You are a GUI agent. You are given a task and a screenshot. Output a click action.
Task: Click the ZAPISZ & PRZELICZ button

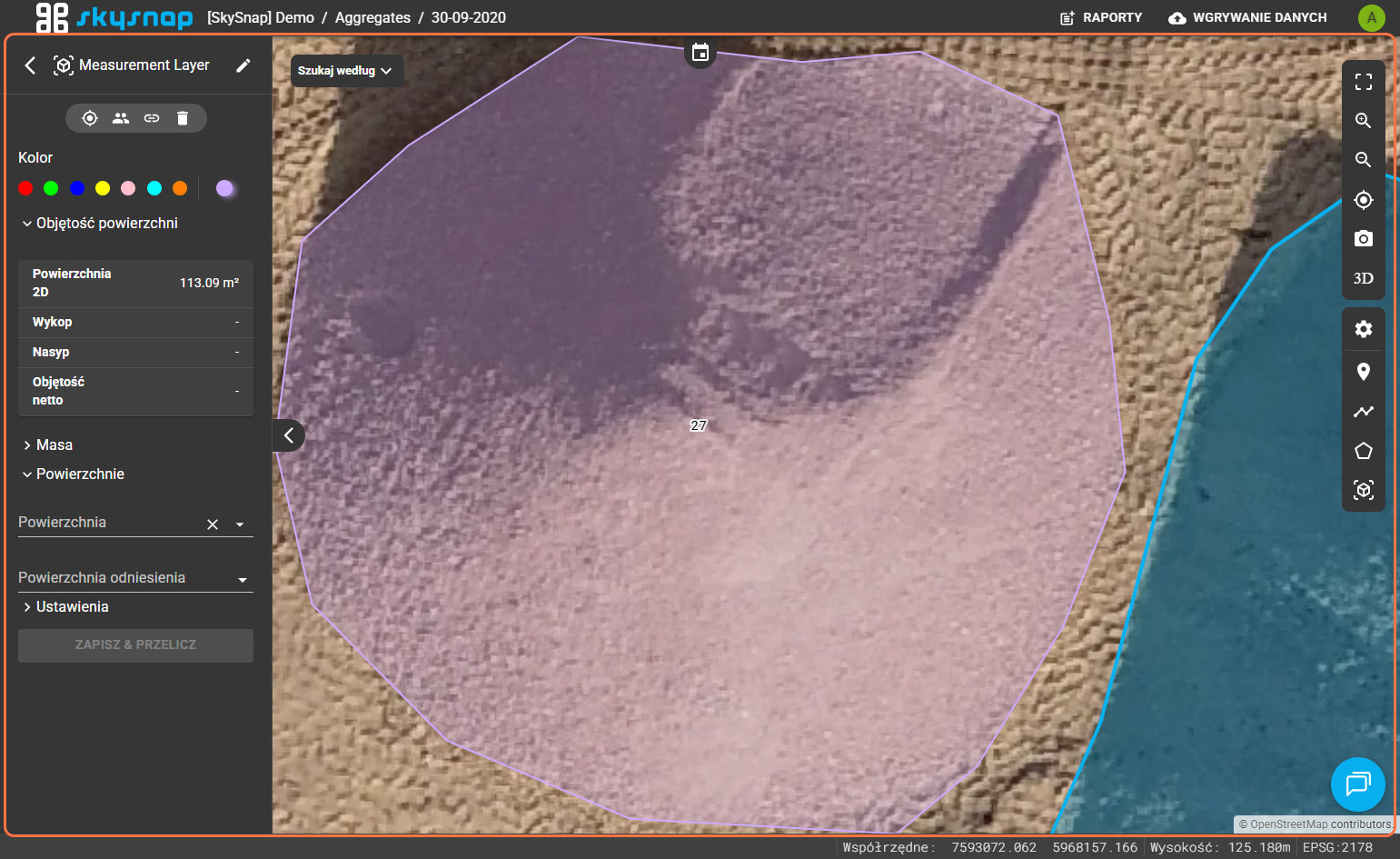coord(135,645)
